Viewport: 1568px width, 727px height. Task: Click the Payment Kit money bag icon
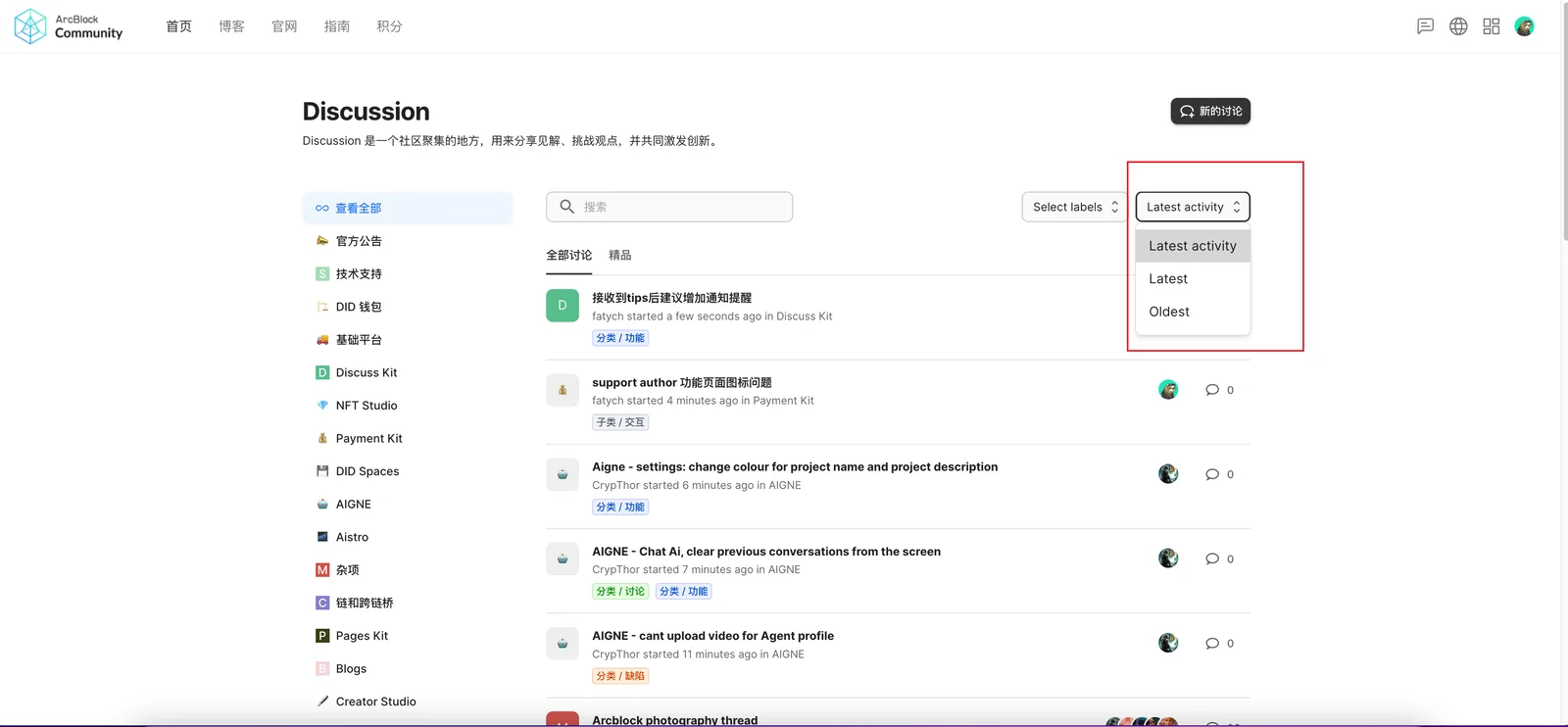tap(322, 438)
